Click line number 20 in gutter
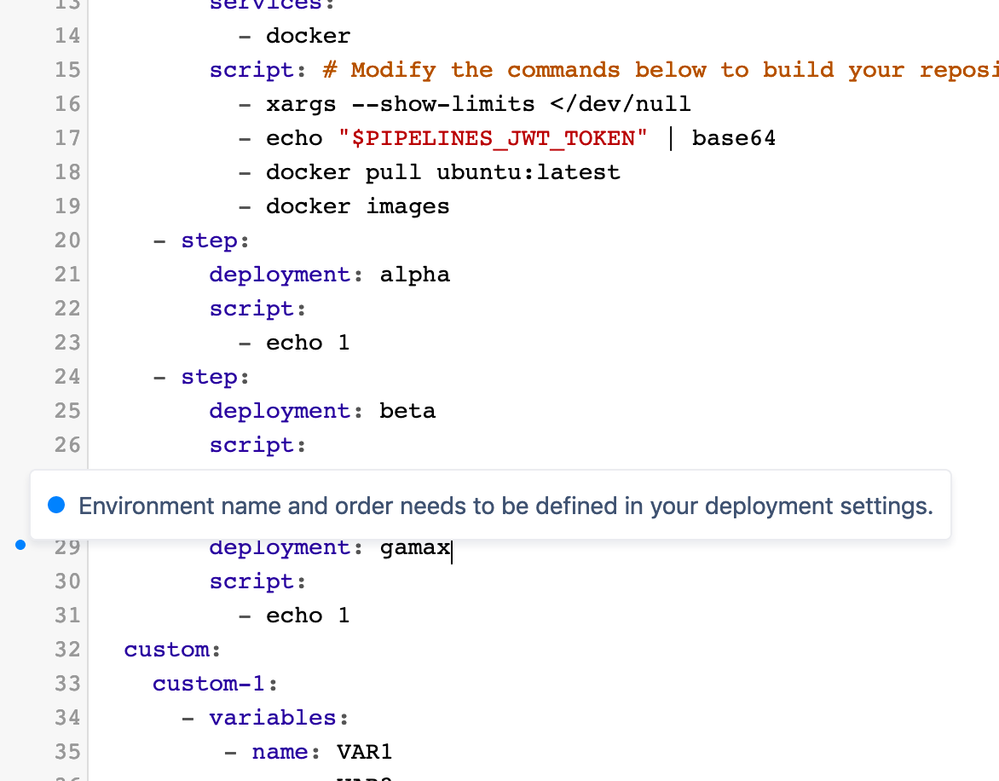Viewport: 999px width, 781px height. pos(68,240)
